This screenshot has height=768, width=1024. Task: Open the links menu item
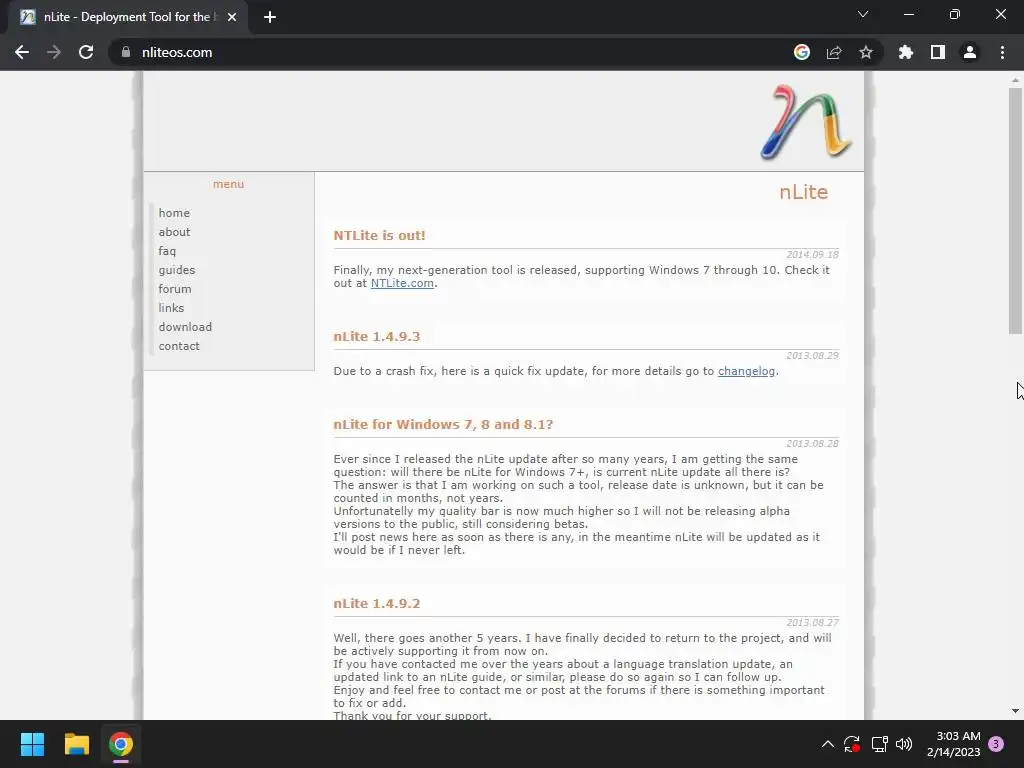coord(171,308)
